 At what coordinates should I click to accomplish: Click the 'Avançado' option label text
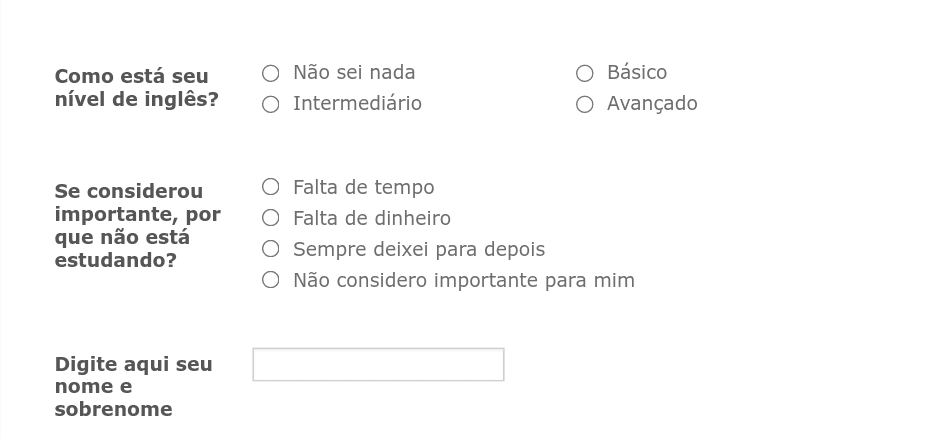tap(652, 104)
